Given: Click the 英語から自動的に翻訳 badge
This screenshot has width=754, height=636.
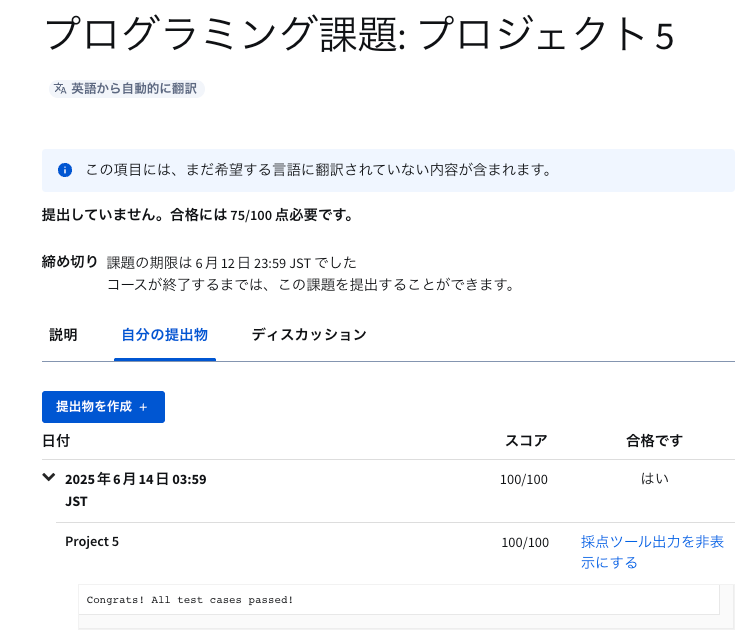Looking at the screenshot, I should pyautogui.click(x=127, y=88).
